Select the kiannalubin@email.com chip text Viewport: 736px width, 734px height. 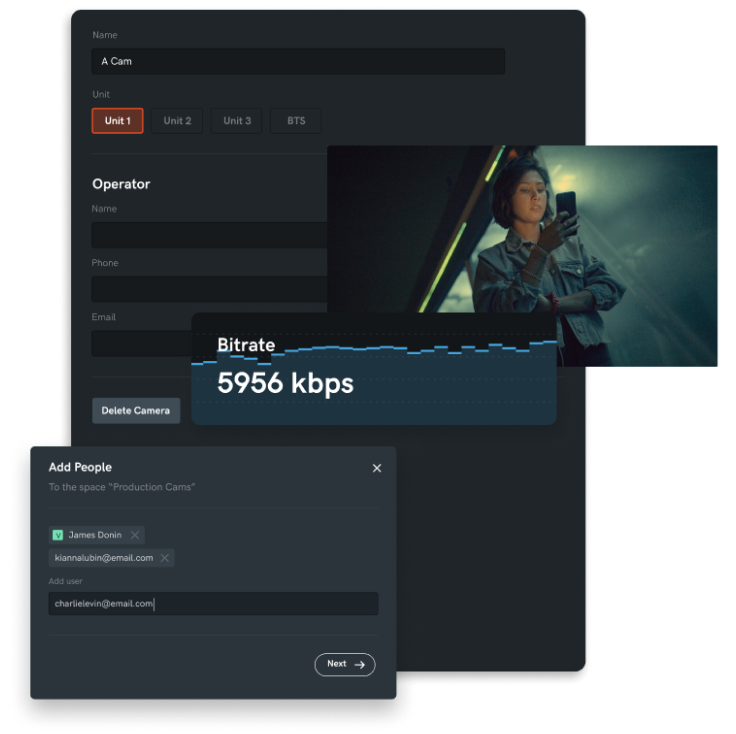pyautogui.click(x=104, y=558)
